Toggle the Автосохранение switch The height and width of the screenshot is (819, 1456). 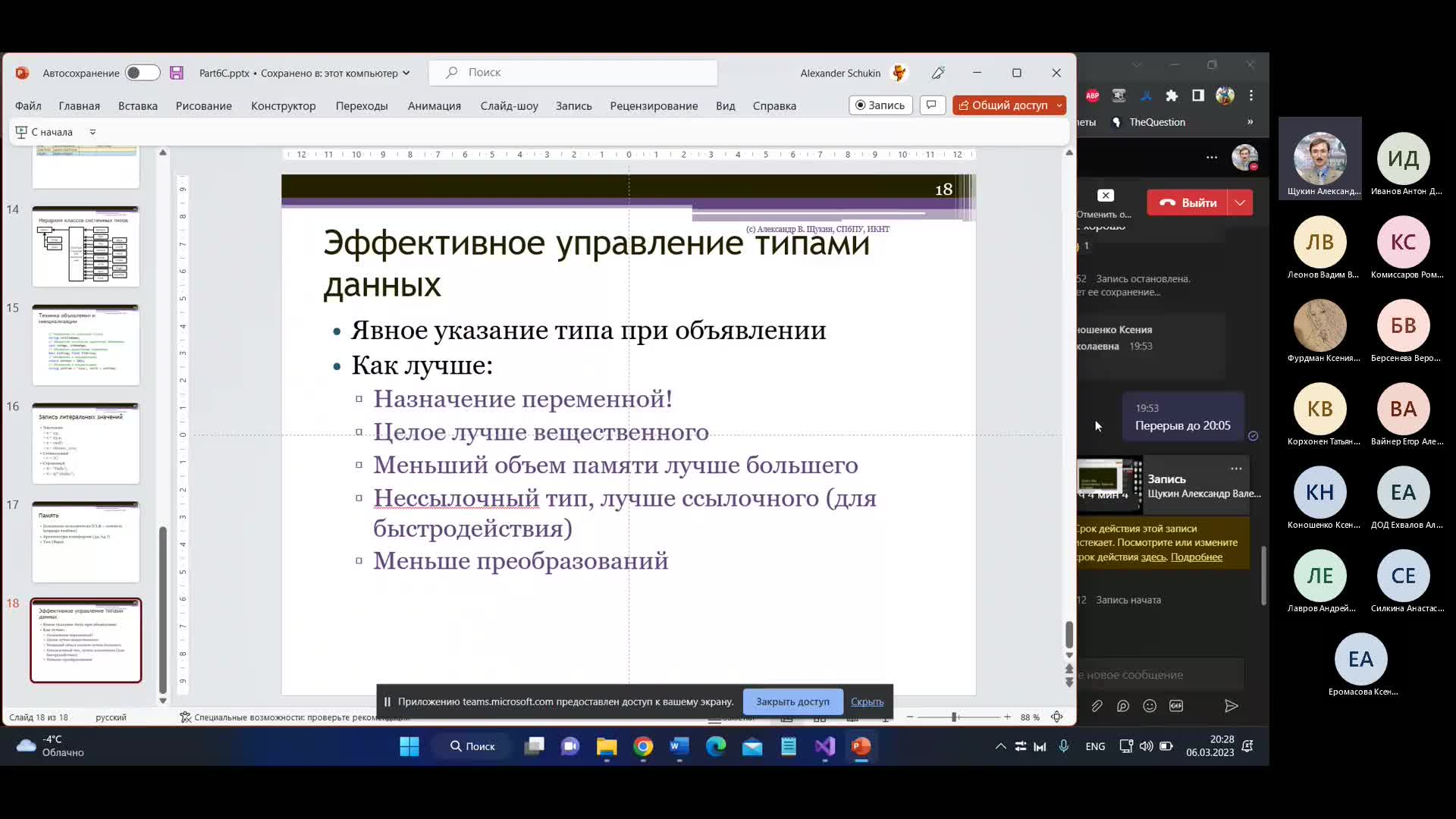142,73
